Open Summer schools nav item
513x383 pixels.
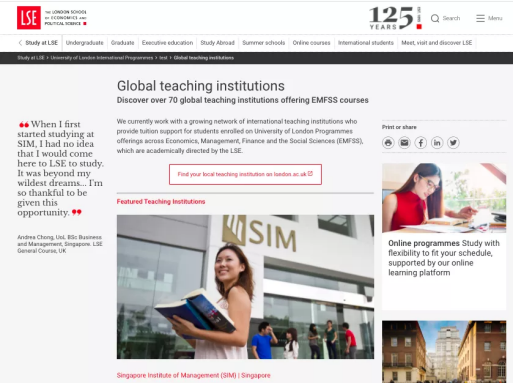point(264,43)
